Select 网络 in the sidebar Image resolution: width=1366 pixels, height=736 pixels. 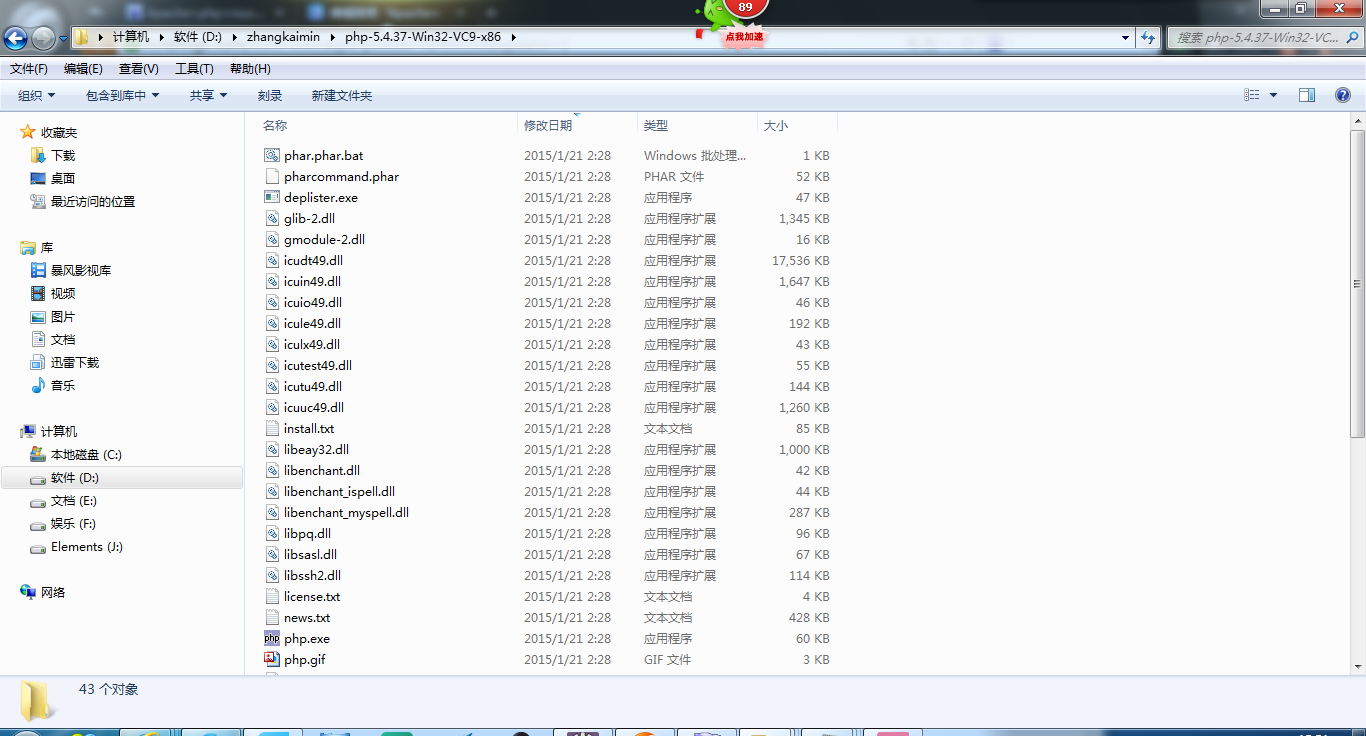click(53, 592)
